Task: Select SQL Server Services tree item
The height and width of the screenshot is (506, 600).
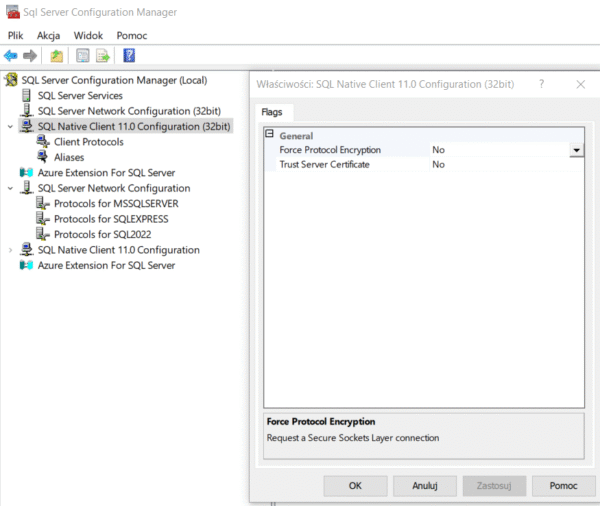Action: tap(80, 96)
